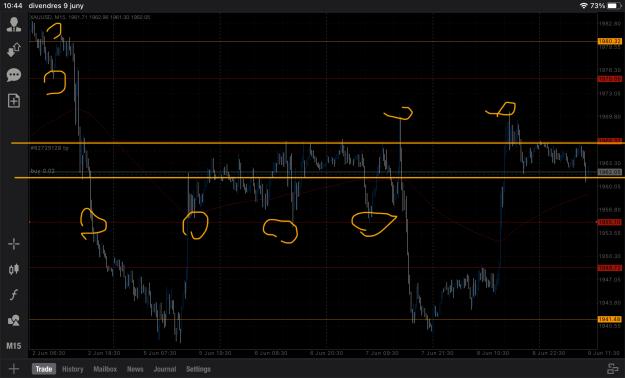The image size is (625, 378).
Task: Tap the plus icon beside the Trade tab
Action: tap(14, 369)
